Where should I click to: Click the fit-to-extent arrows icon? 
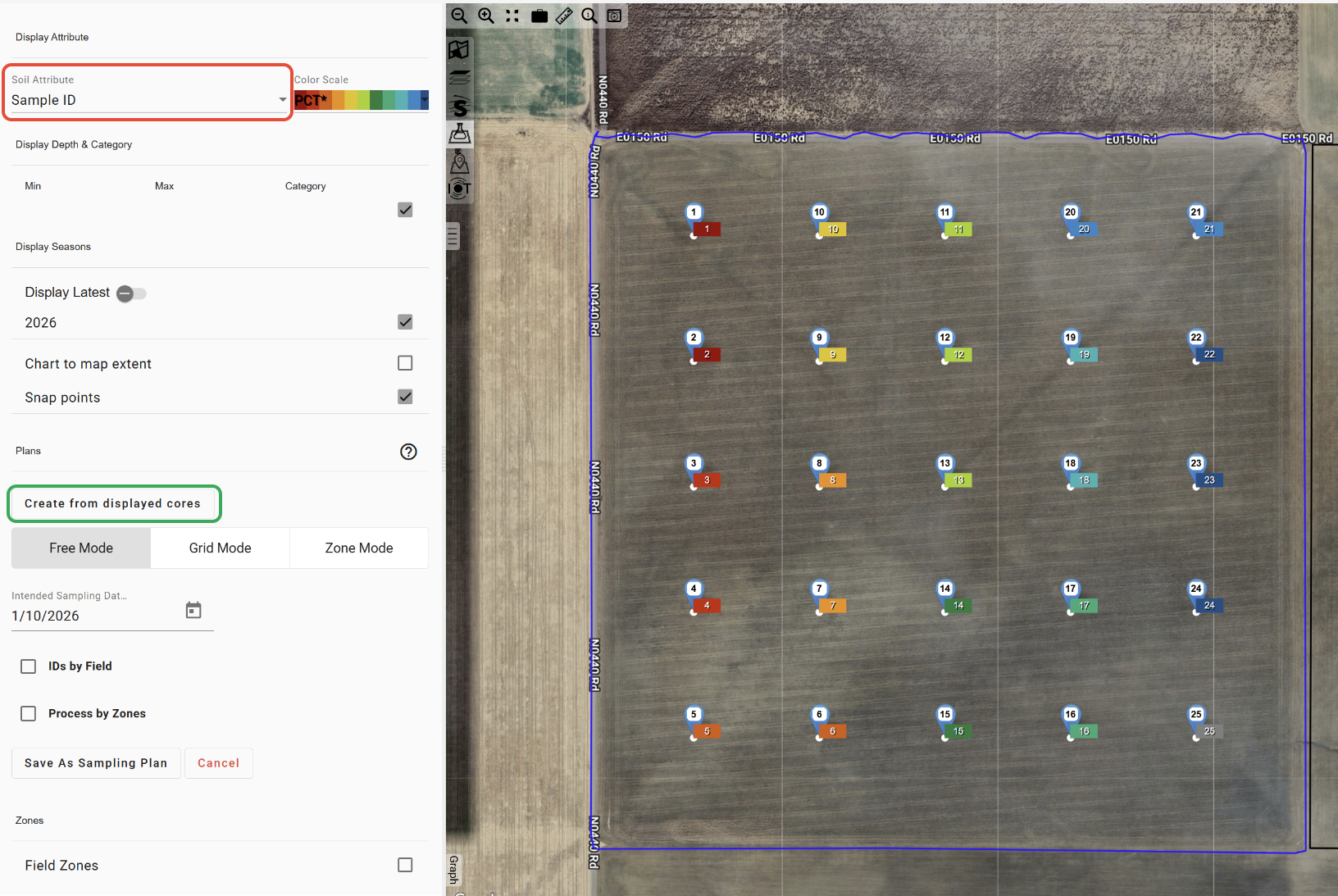click(512, 16)
